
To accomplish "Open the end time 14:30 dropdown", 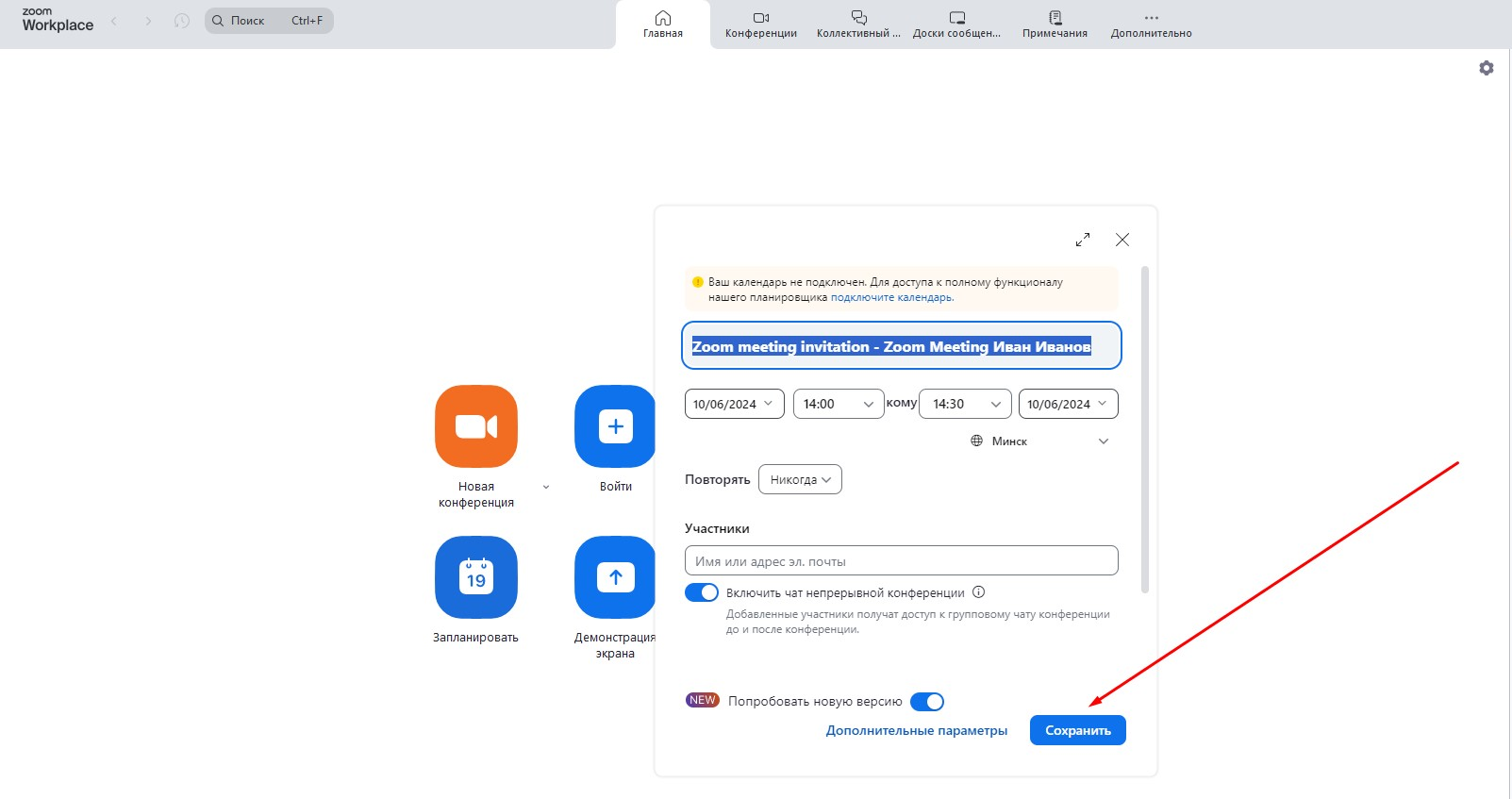I will tap(965, 404).
